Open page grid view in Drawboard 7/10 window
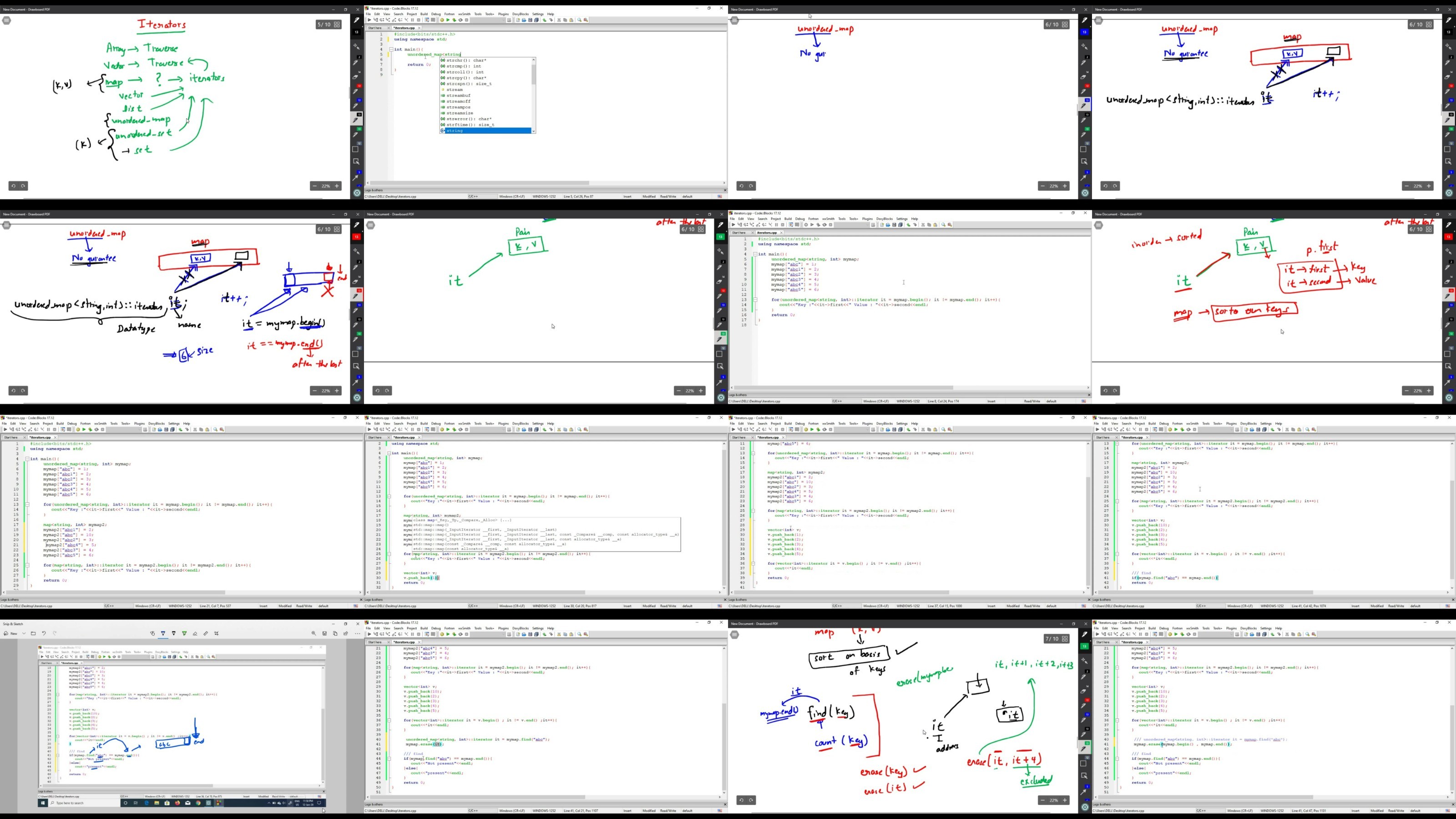The width and height of the screenshot is (1456, 819). 1065,639
